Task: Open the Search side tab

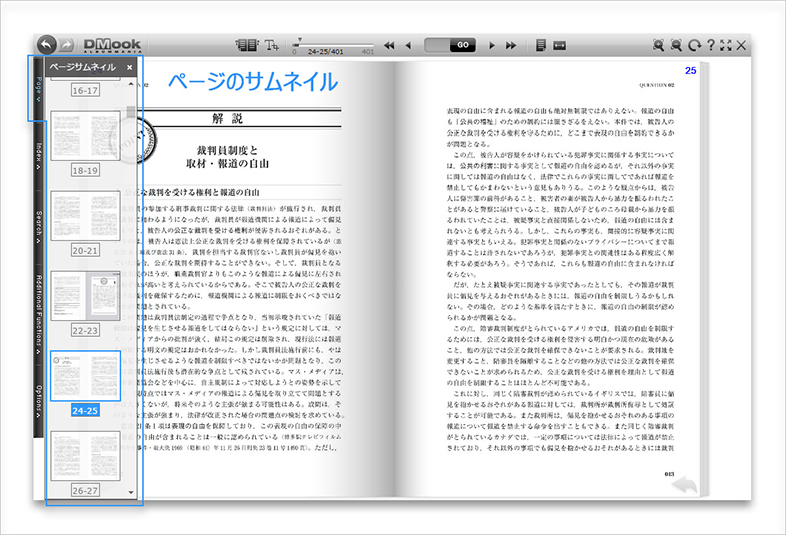Action: (39, 227)
